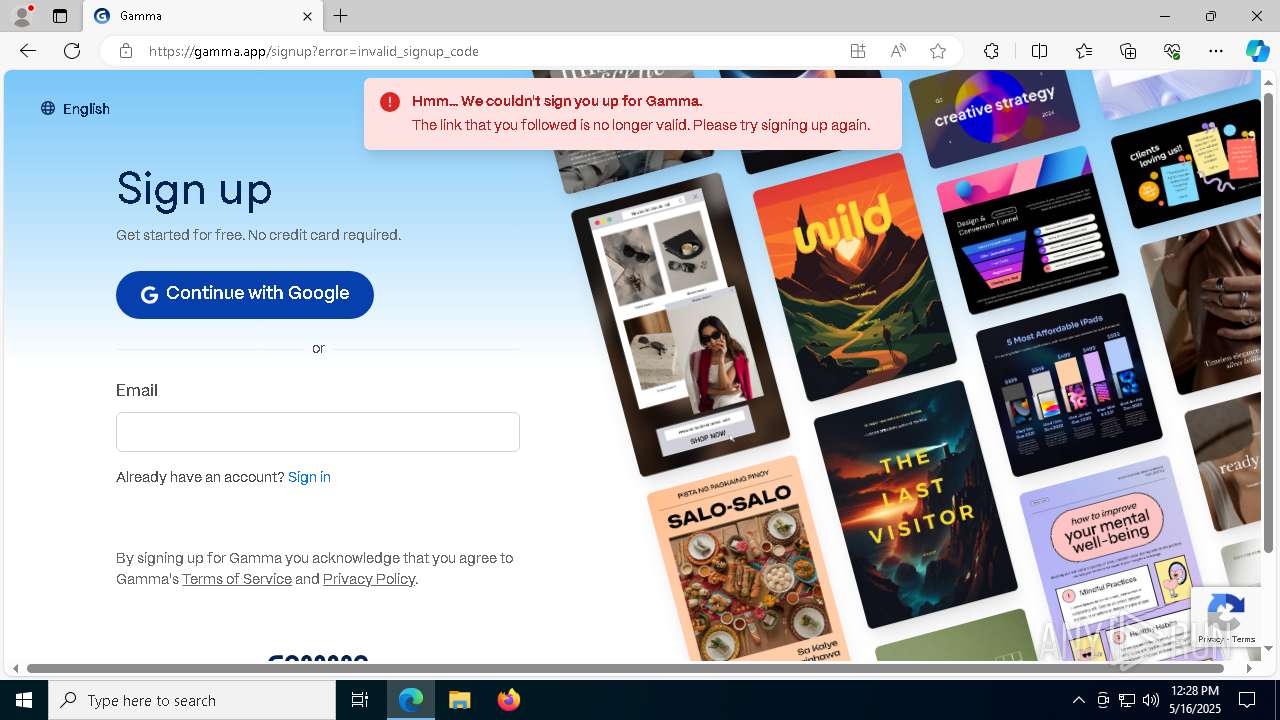Image resolution: width=1280 pixels, height=720 pixels.
Task: Click the globe language icon
Action: pos(48,109)
